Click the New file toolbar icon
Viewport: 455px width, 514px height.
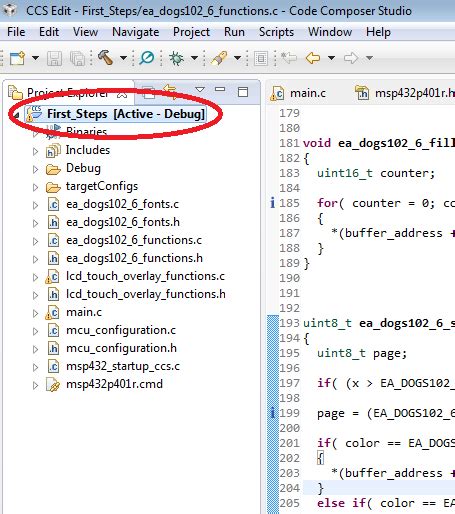[x=17, y=58]
